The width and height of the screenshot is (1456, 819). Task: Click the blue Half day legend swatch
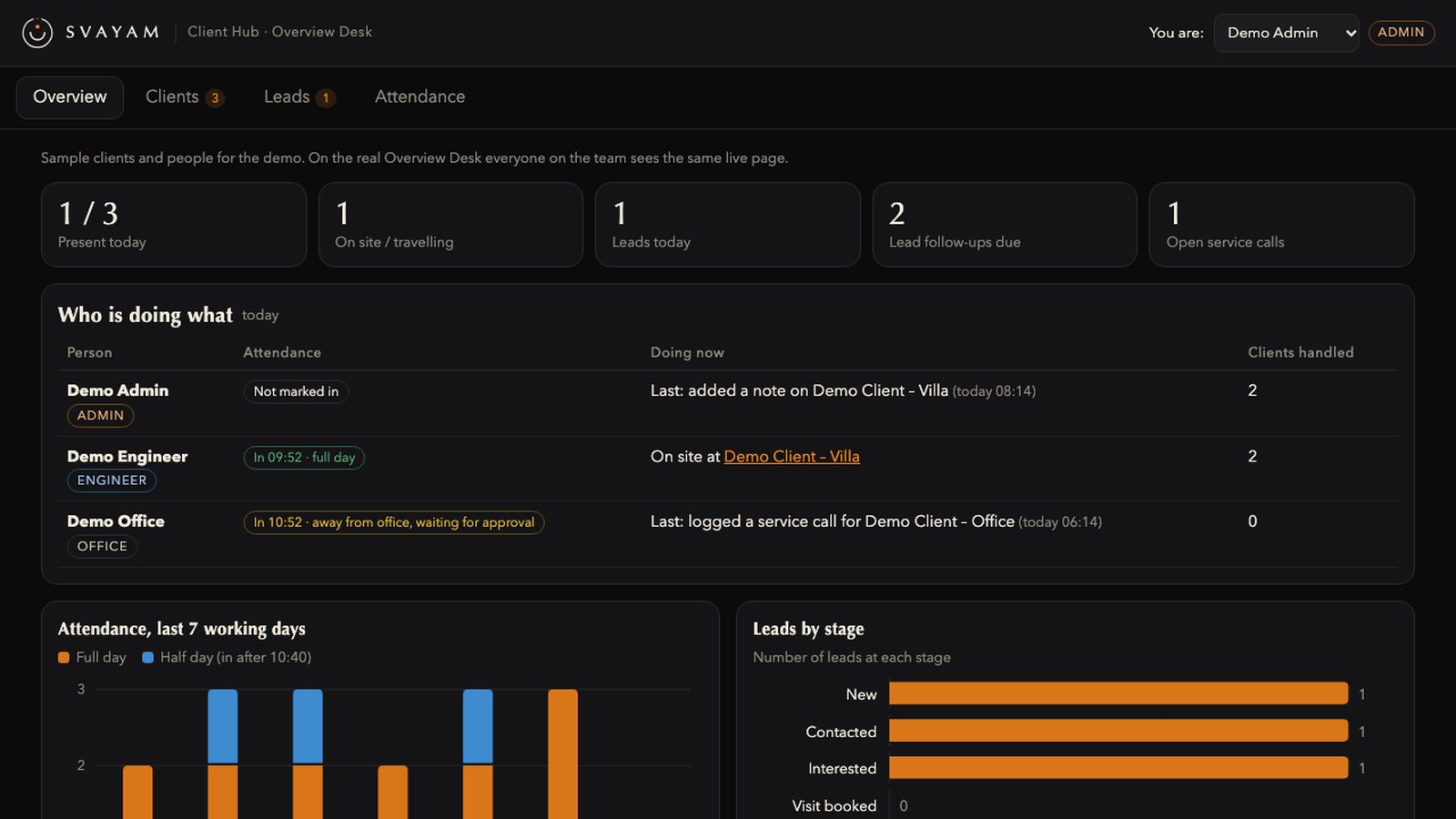coord(147,657)
